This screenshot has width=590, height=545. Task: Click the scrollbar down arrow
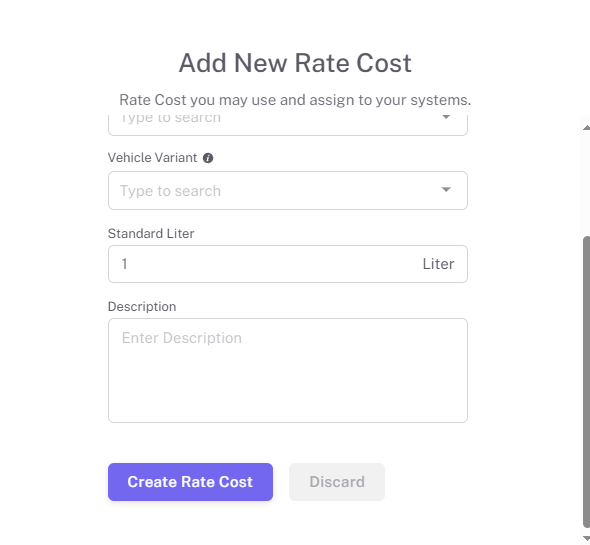(586, 538)
